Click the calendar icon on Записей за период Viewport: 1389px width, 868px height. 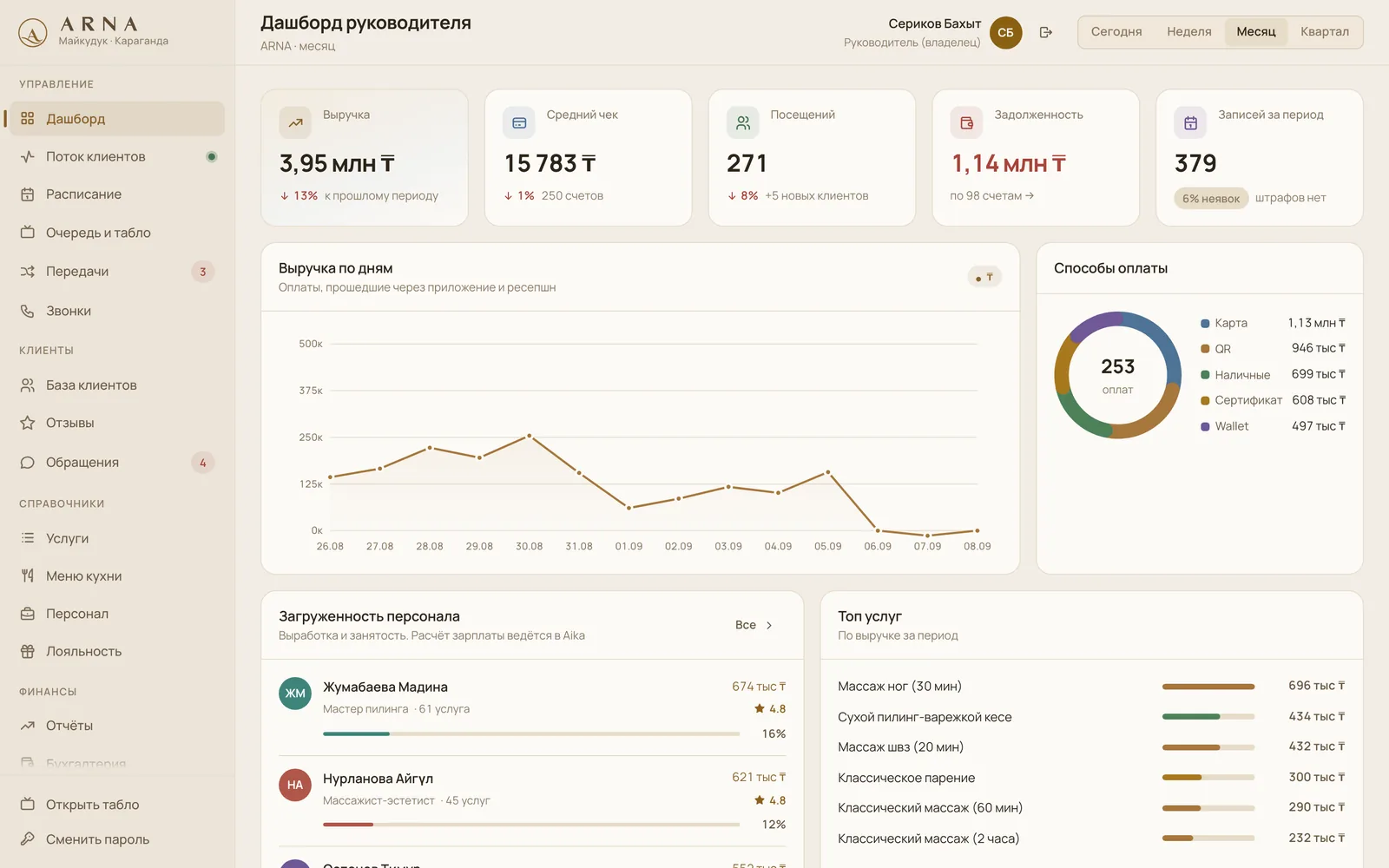(1191, 123)
